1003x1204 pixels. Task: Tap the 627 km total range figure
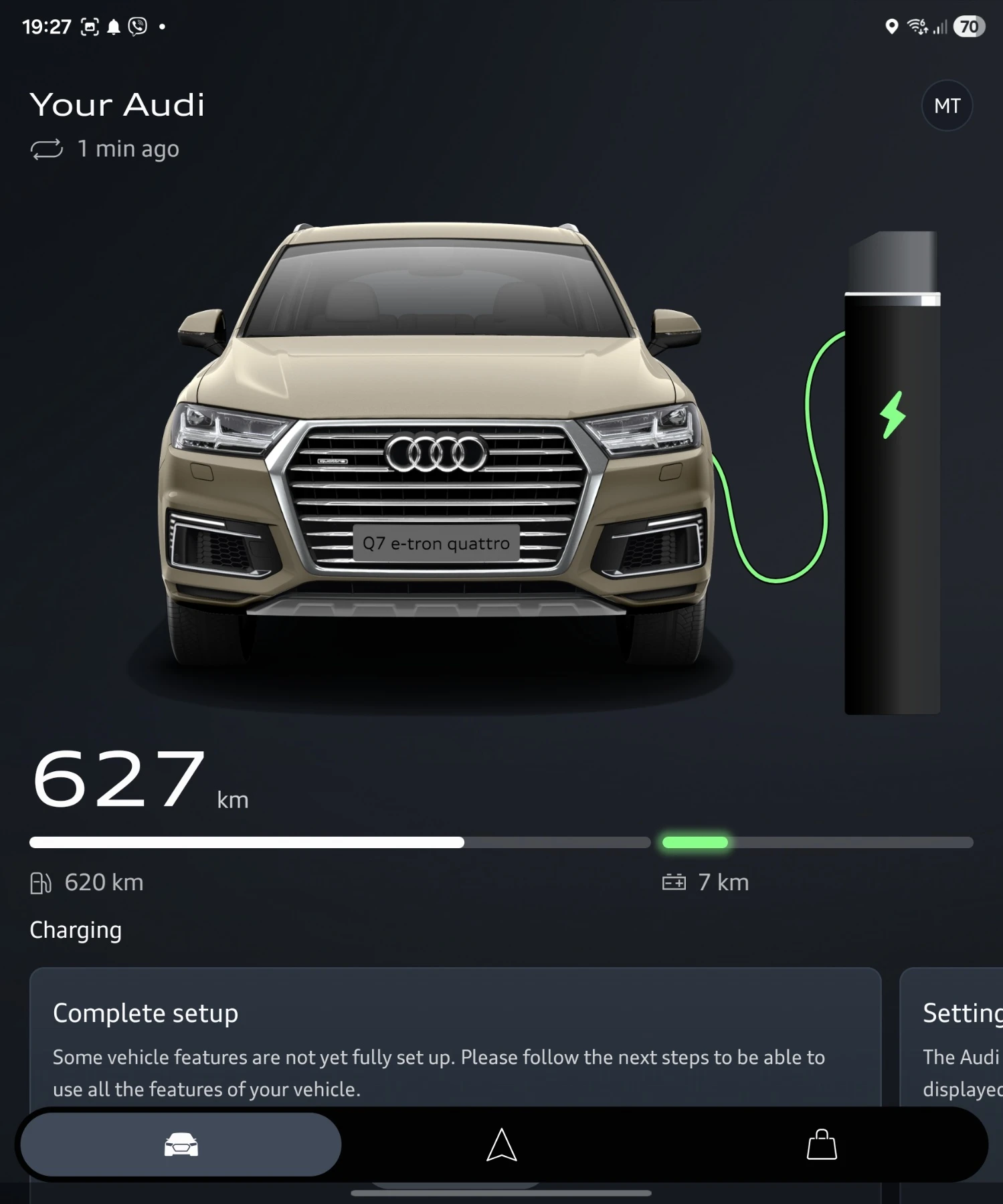(140, 779)
